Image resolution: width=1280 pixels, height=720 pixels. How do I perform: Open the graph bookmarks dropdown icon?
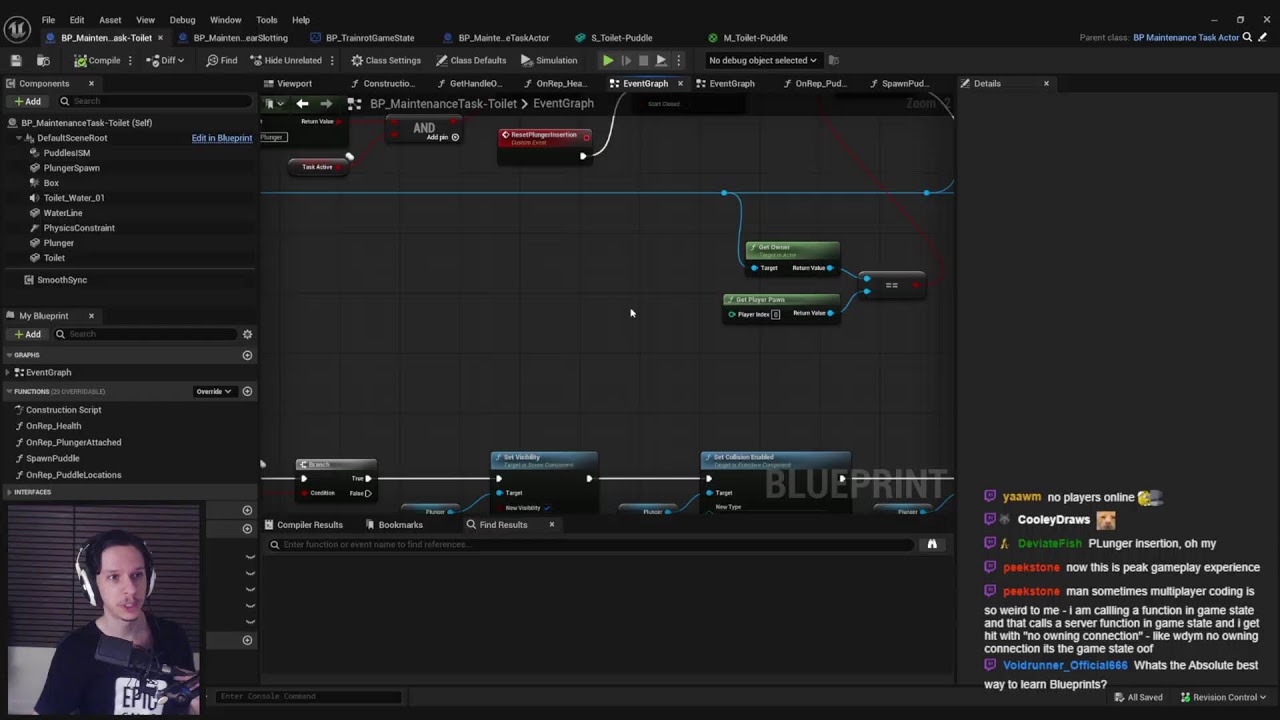(273, 104)
